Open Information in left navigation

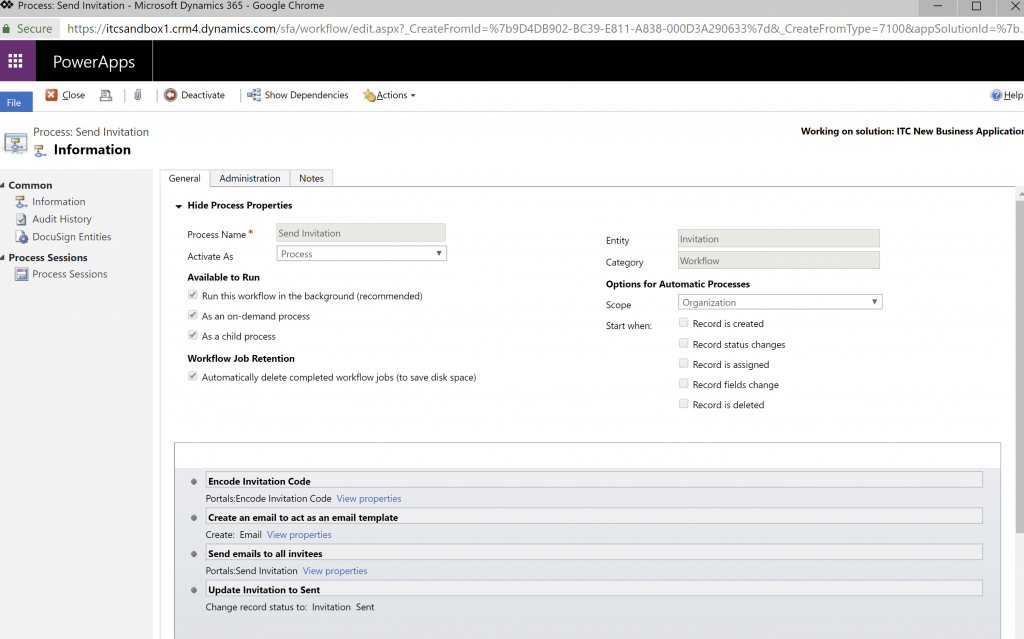tap(59, 202)
